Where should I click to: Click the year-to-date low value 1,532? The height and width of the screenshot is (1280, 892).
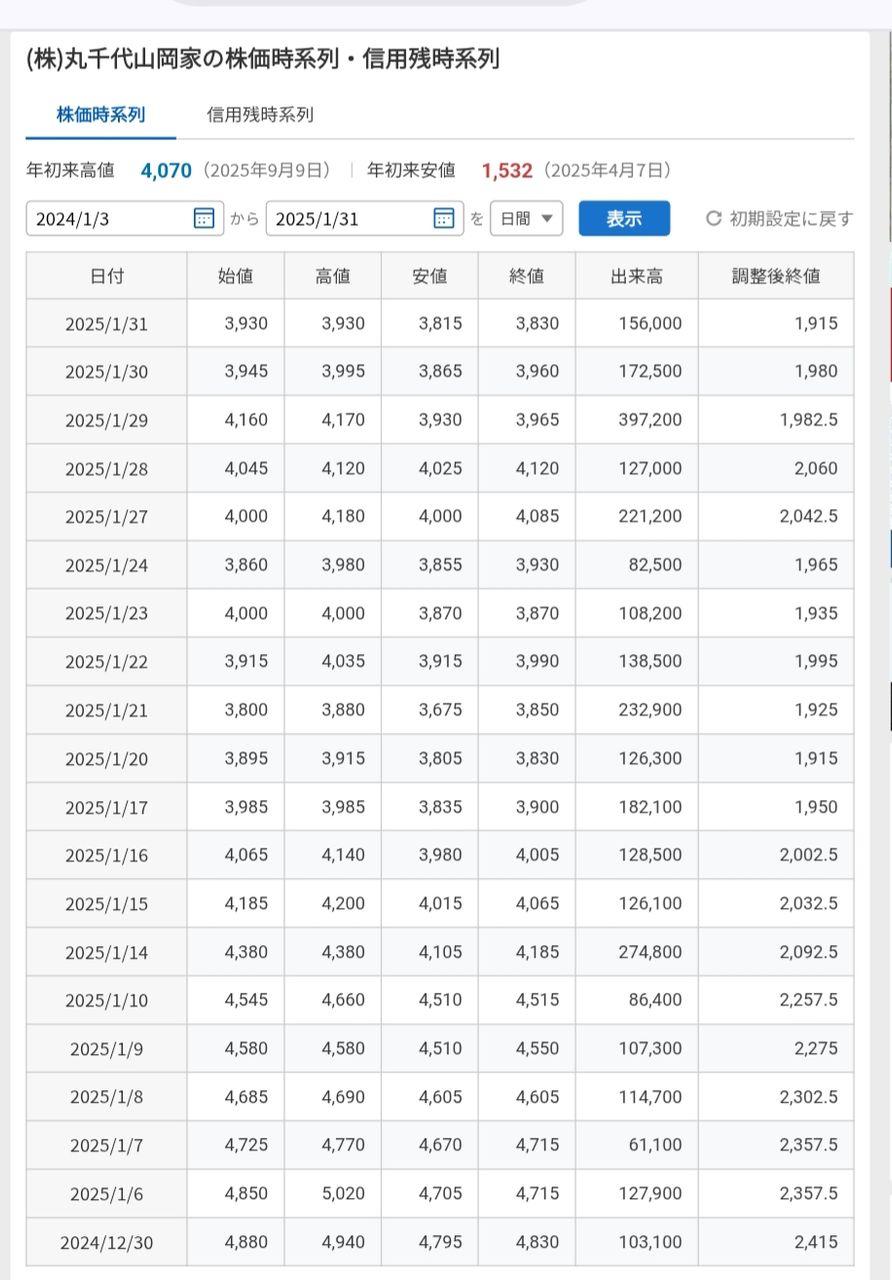pos(507,171)
